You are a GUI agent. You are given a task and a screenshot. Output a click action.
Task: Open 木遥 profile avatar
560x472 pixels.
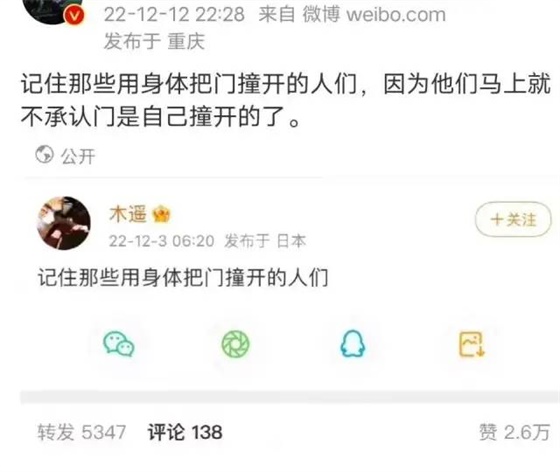64,223
